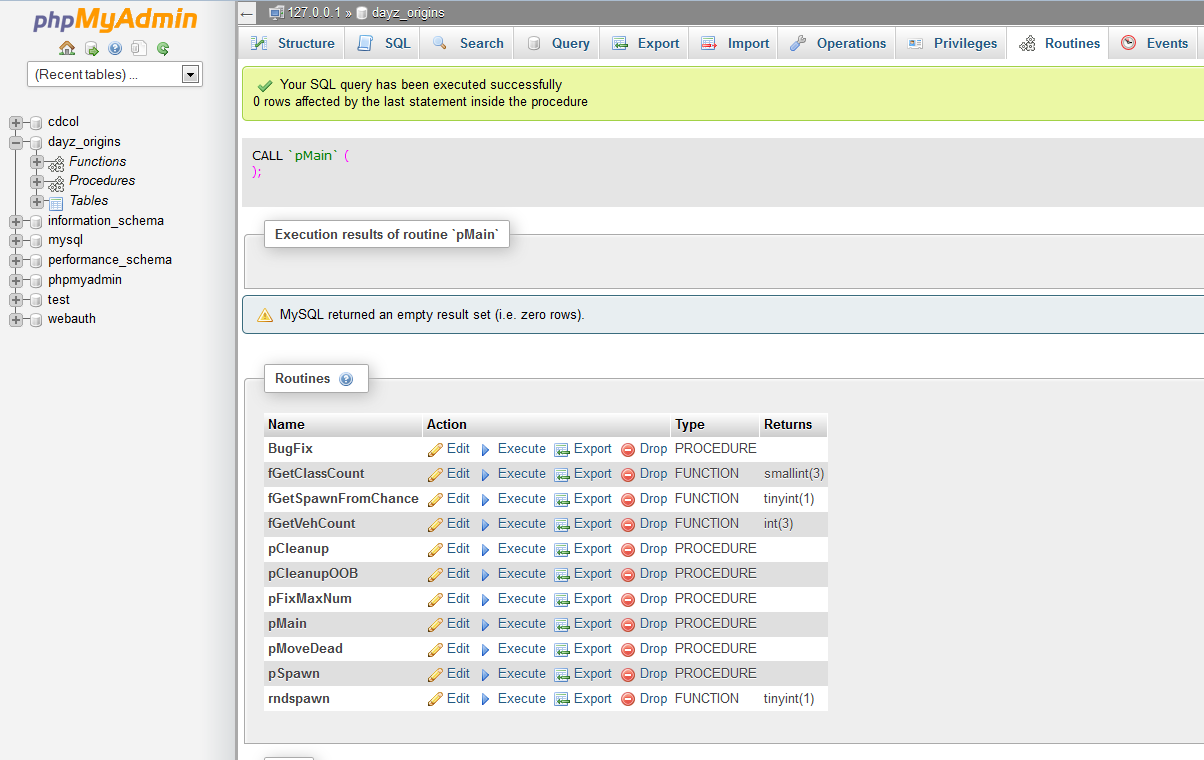Click the Execute link for pMain
Image resolution: width=1204 pixels, height=760 pixels.
tap(522, 624)
